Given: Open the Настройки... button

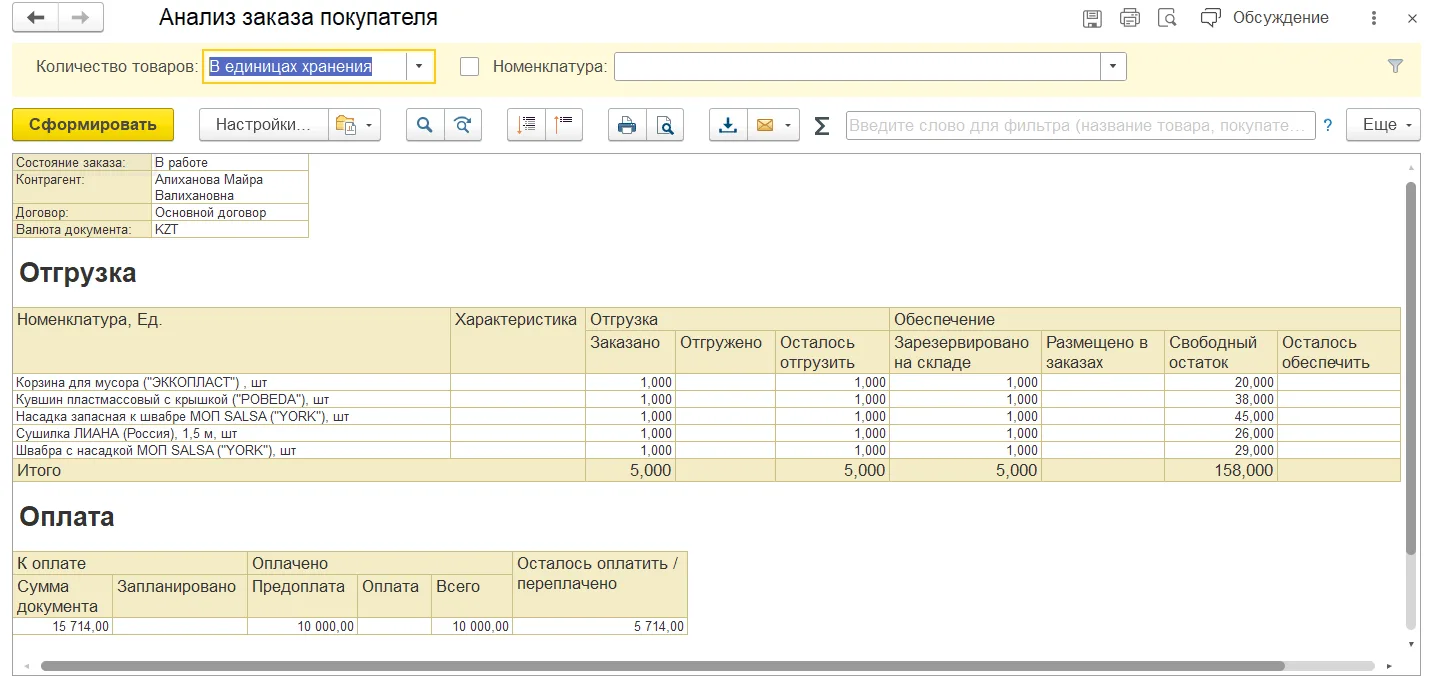Looking at the screenshot, I should point(264,125).
